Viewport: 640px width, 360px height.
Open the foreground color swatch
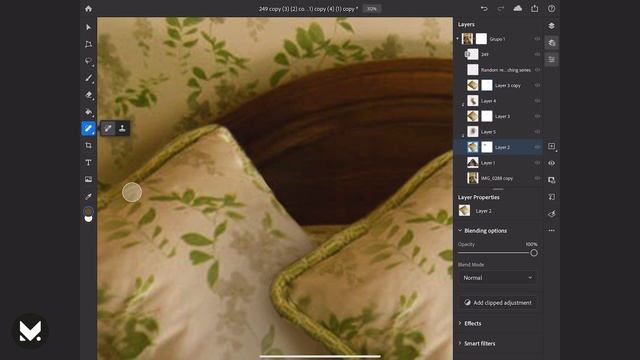[89, 211]
